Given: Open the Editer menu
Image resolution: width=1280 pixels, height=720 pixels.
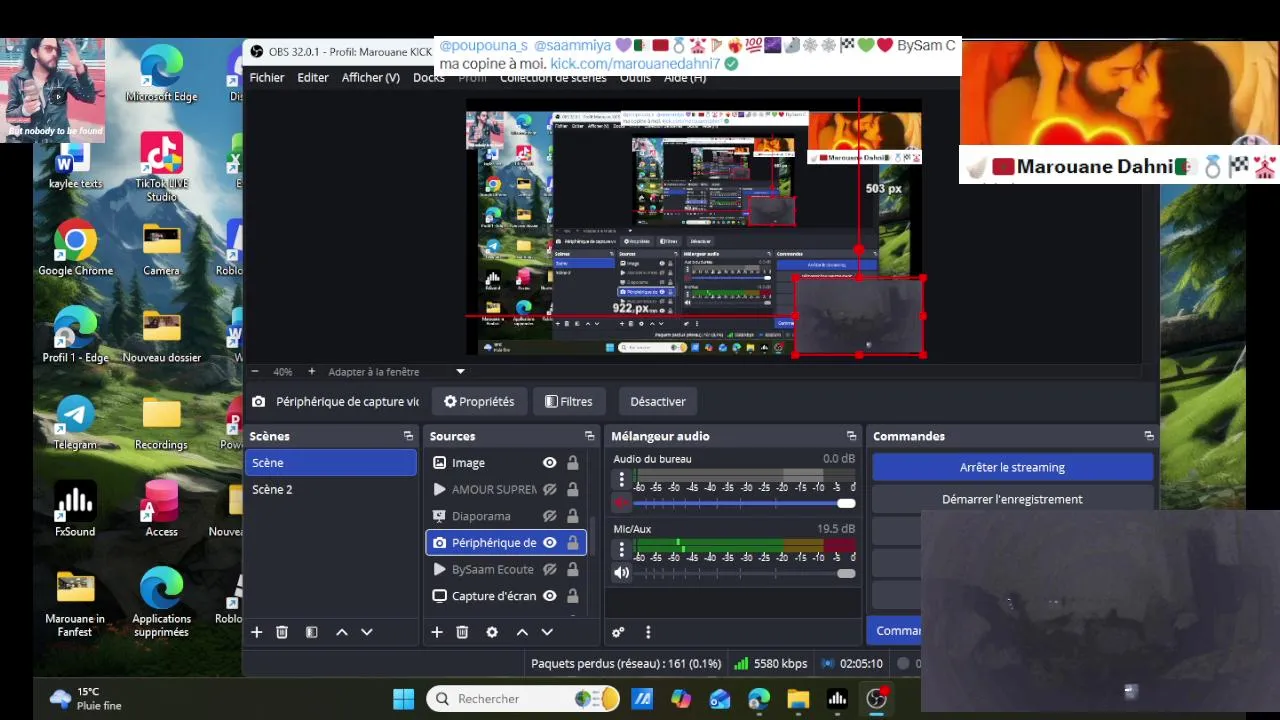Looking at the screenshot, I should [x=313, y=78].
